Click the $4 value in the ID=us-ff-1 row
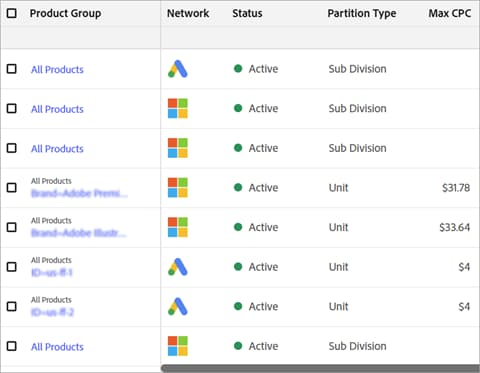This screenshot has width=480, height=373. click(464, 267)
